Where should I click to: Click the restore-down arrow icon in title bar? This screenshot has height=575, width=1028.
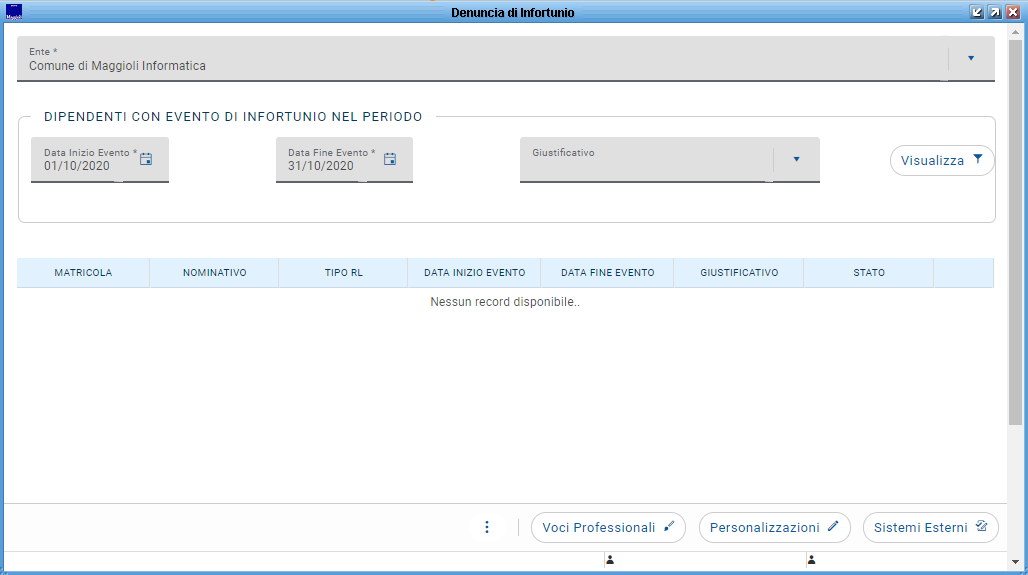click(977, 12)
